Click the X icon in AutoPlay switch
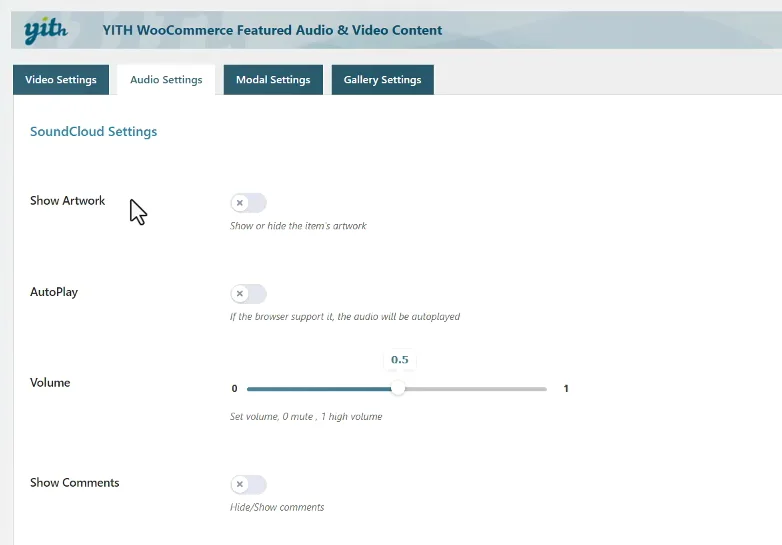 240,294
